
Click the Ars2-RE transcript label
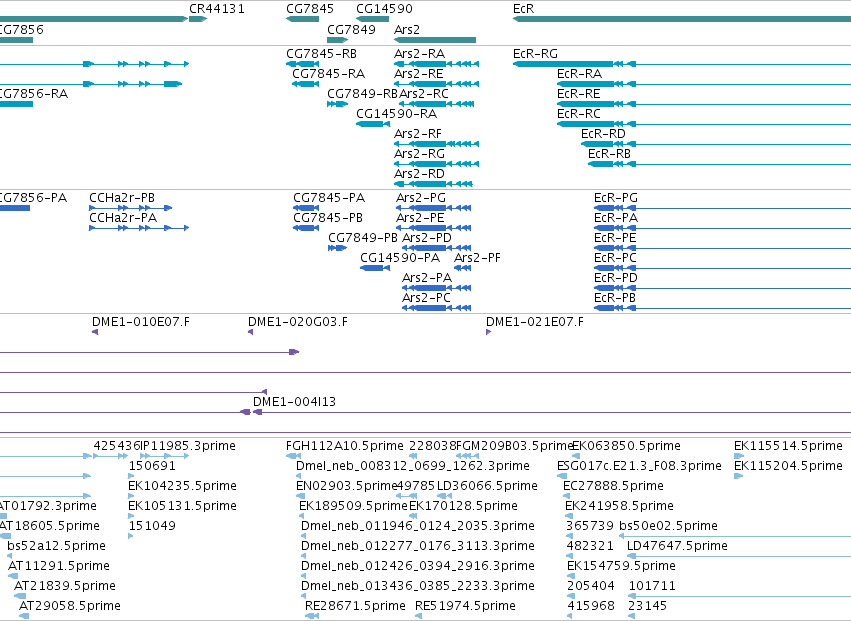[x=418, y=74]
